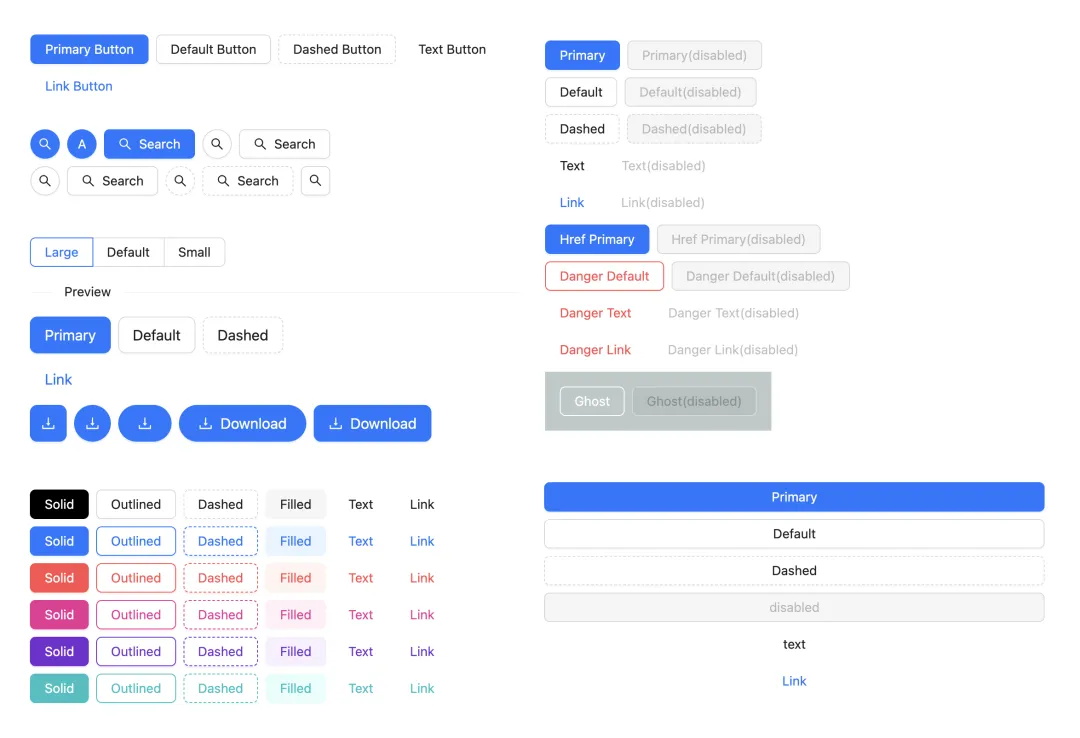Select the Small size radio option
1080x738 pixels.
194,252
